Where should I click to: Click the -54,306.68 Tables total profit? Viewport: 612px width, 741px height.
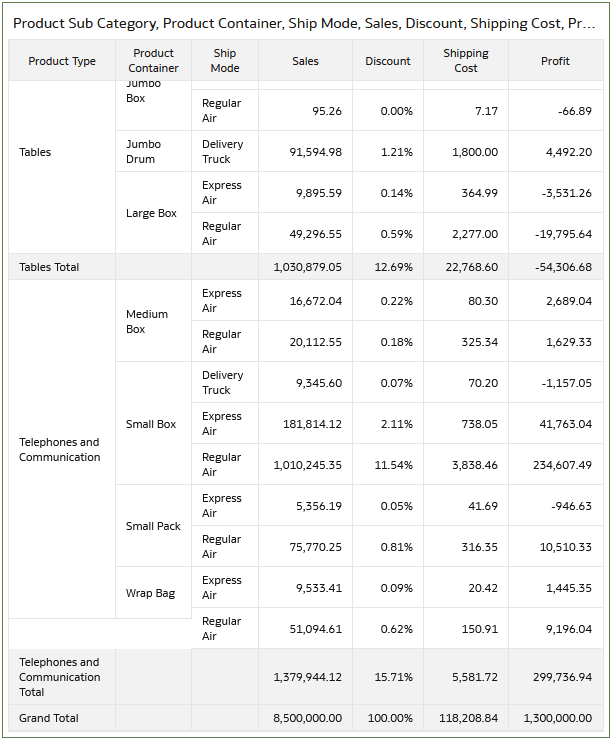[563, 267]
